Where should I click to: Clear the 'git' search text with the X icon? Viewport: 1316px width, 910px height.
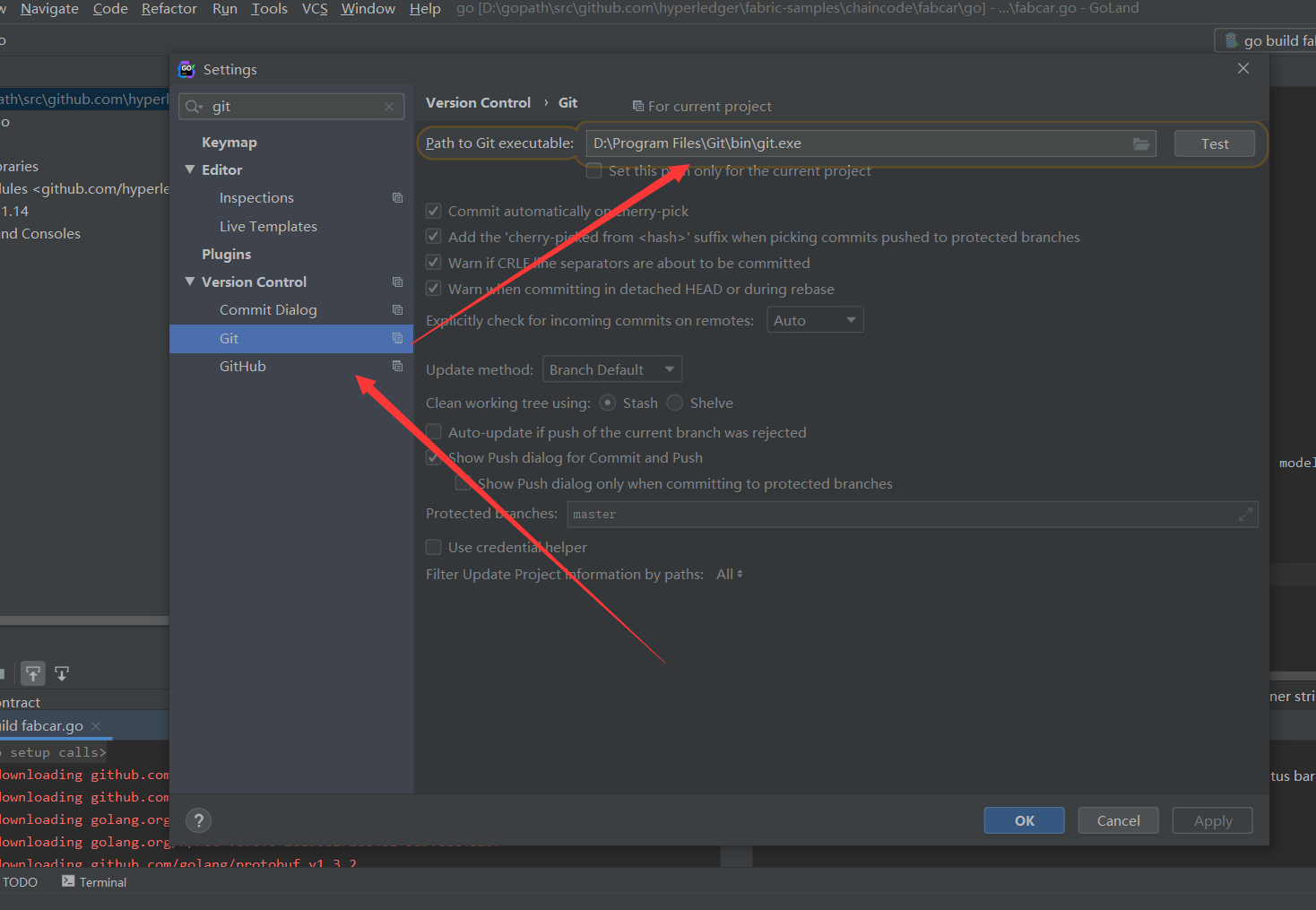coord(389,107)
